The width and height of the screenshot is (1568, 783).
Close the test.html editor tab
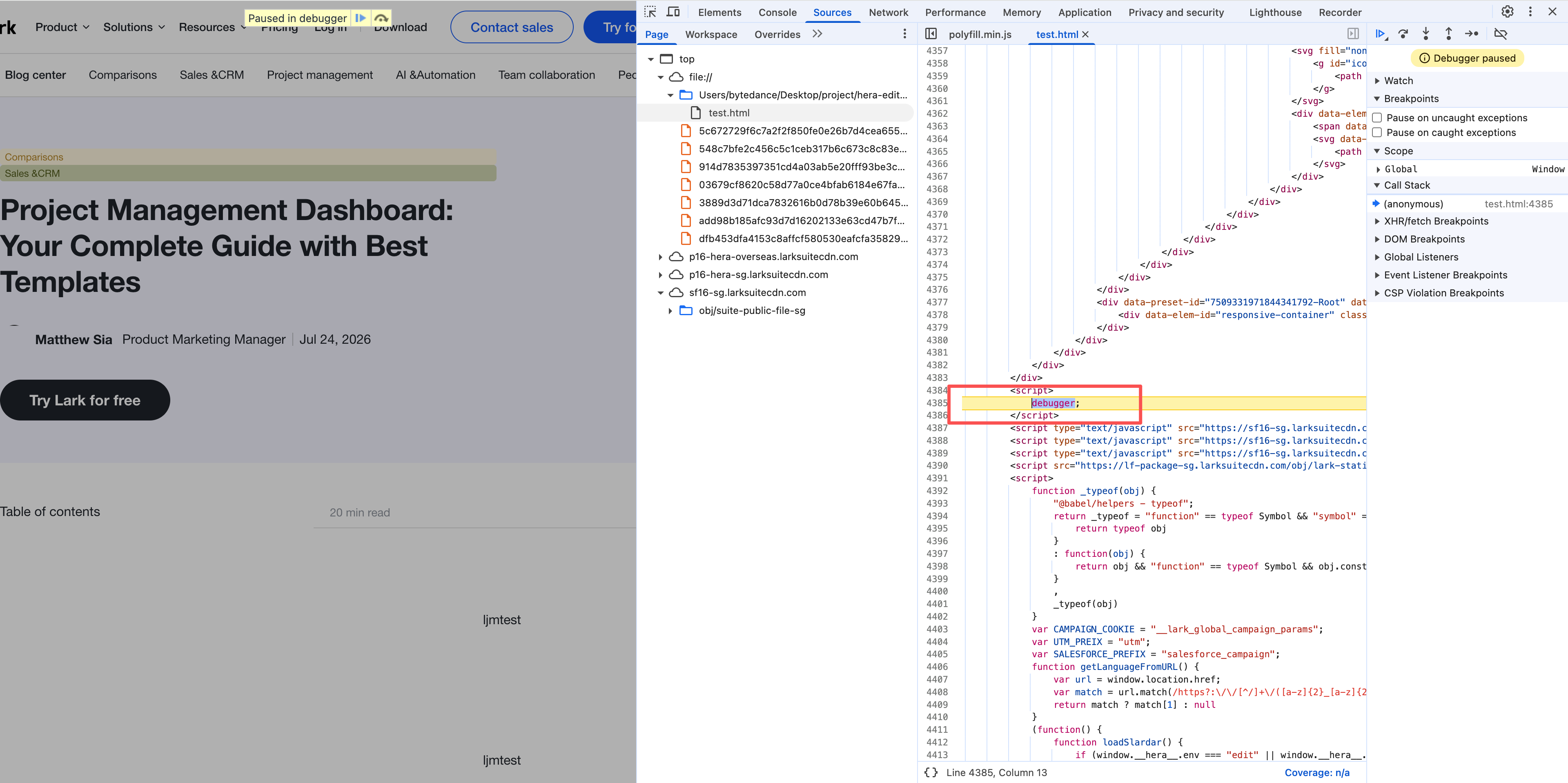click(1085, 35)
